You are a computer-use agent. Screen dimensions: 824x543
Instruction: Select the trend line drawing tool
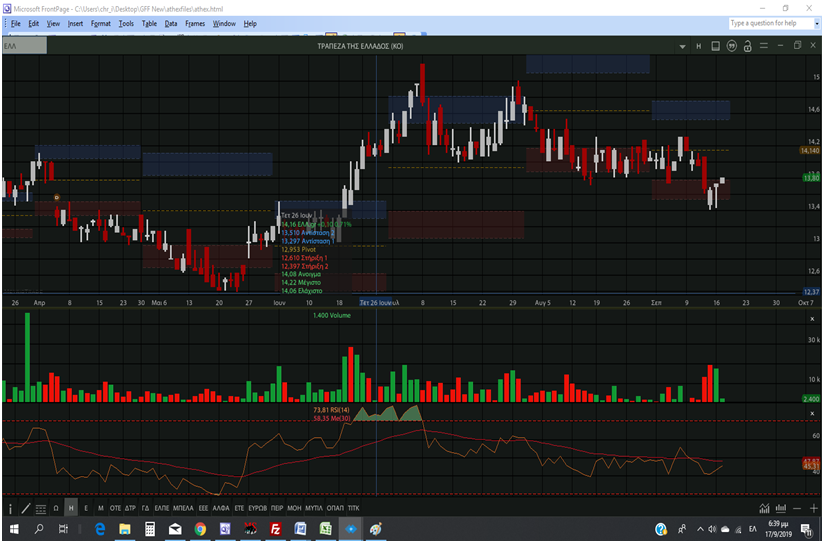point(26,508)
